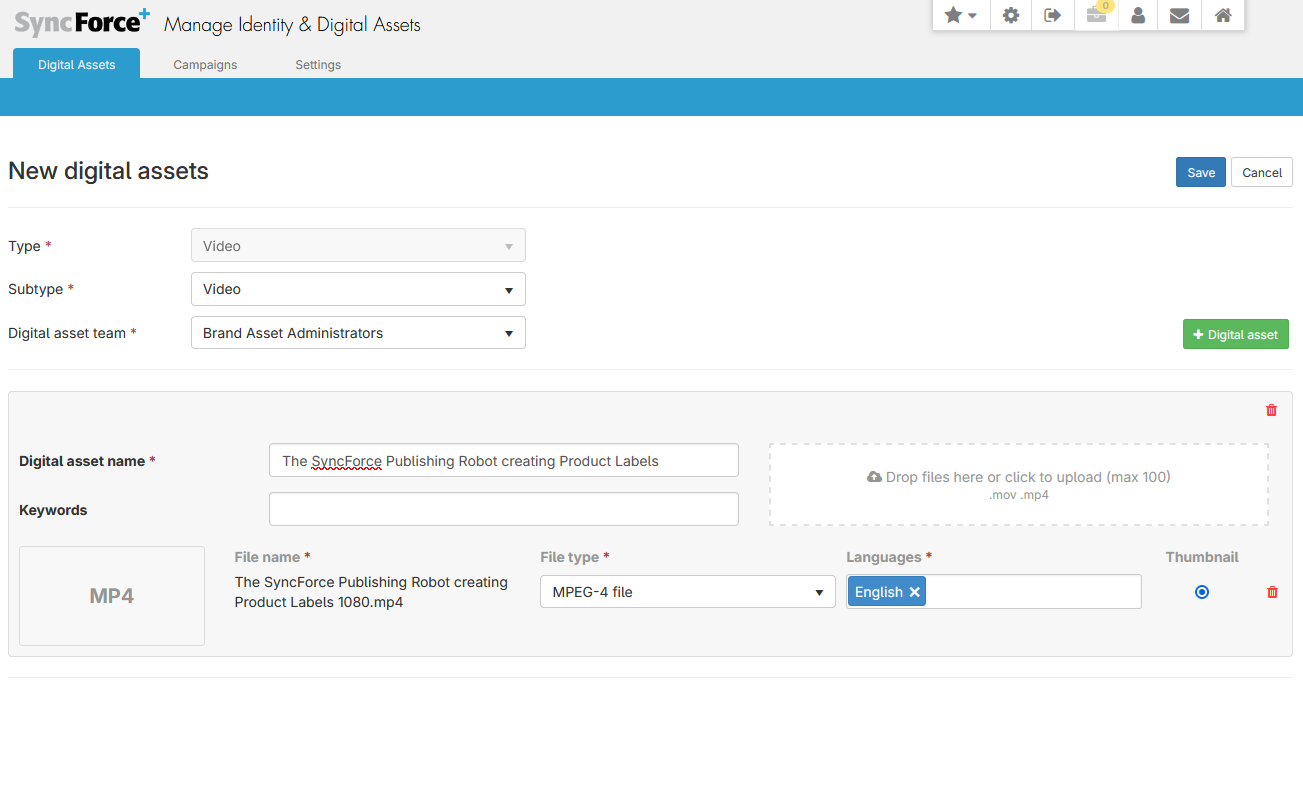Switch to the Settings tab
The image size is (1303, 812).
[318, 64]
